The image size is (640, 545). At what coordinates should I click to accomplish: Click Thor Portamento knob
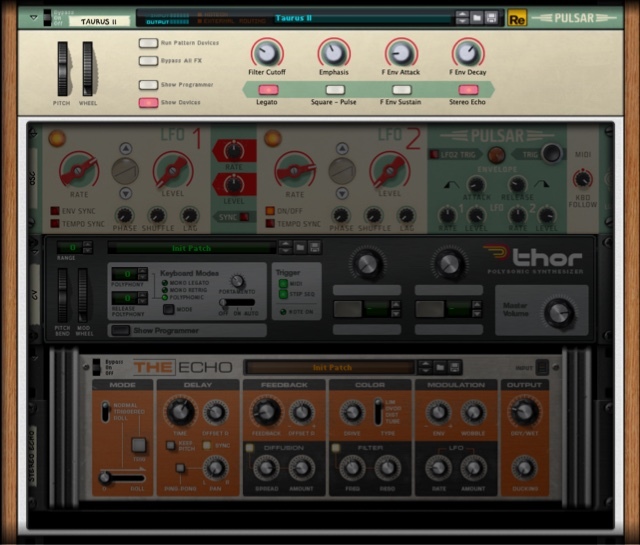coord(237,281)
